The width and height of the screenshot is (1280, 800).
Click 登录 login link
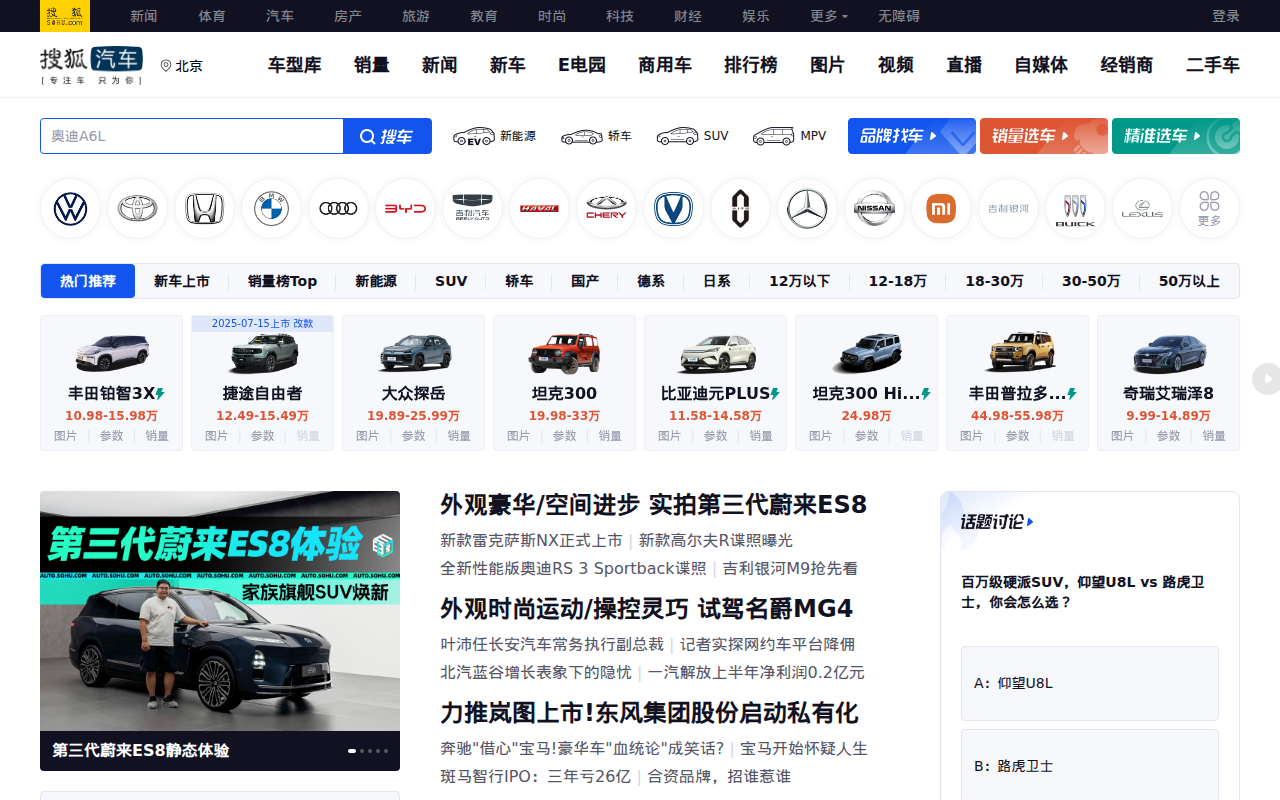[1226, 16]
